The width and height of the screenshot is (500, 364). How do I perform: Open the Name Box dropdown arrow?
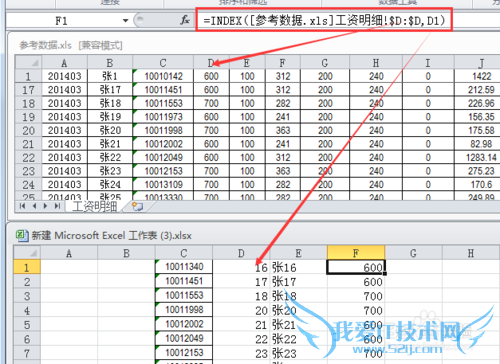pyautogui.click(x=125, y=21)
